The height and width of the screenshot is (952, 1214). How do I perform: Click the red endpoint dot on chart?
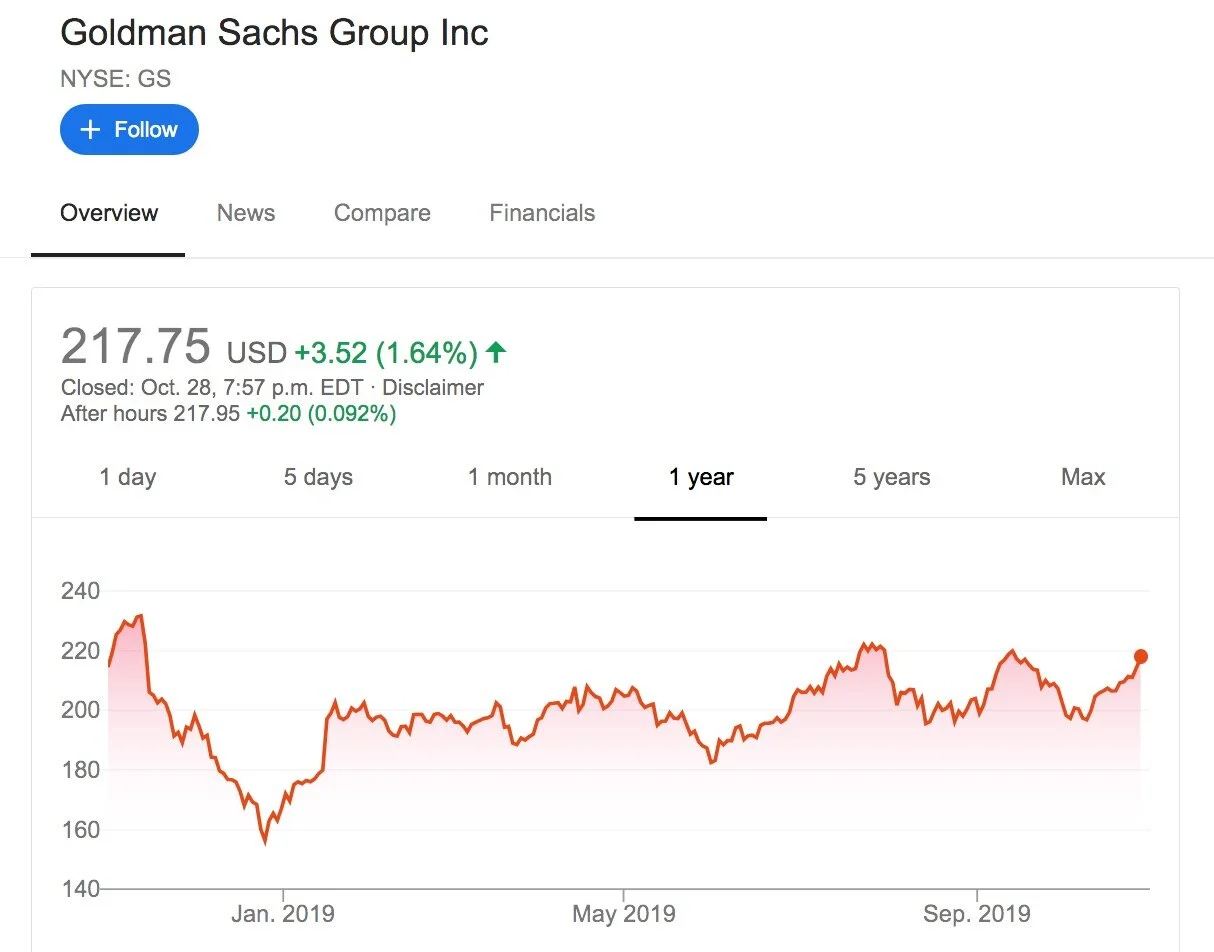1141,657
